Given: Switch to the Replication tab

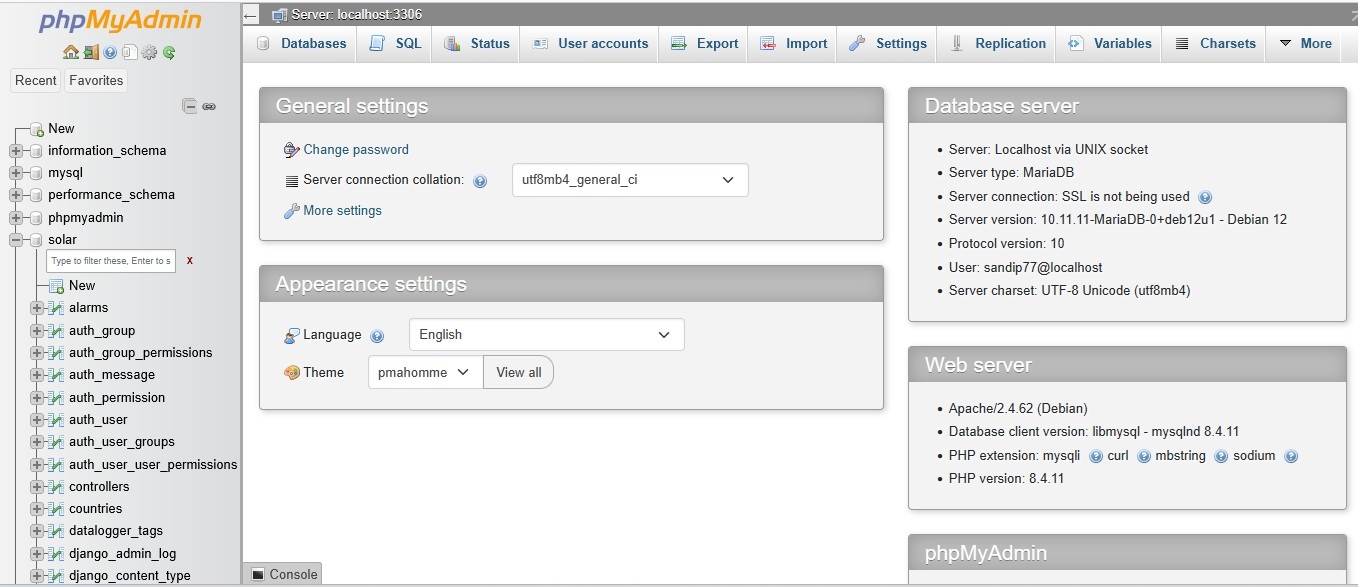Looking at the screenshot, I should [x=998, y=44].
